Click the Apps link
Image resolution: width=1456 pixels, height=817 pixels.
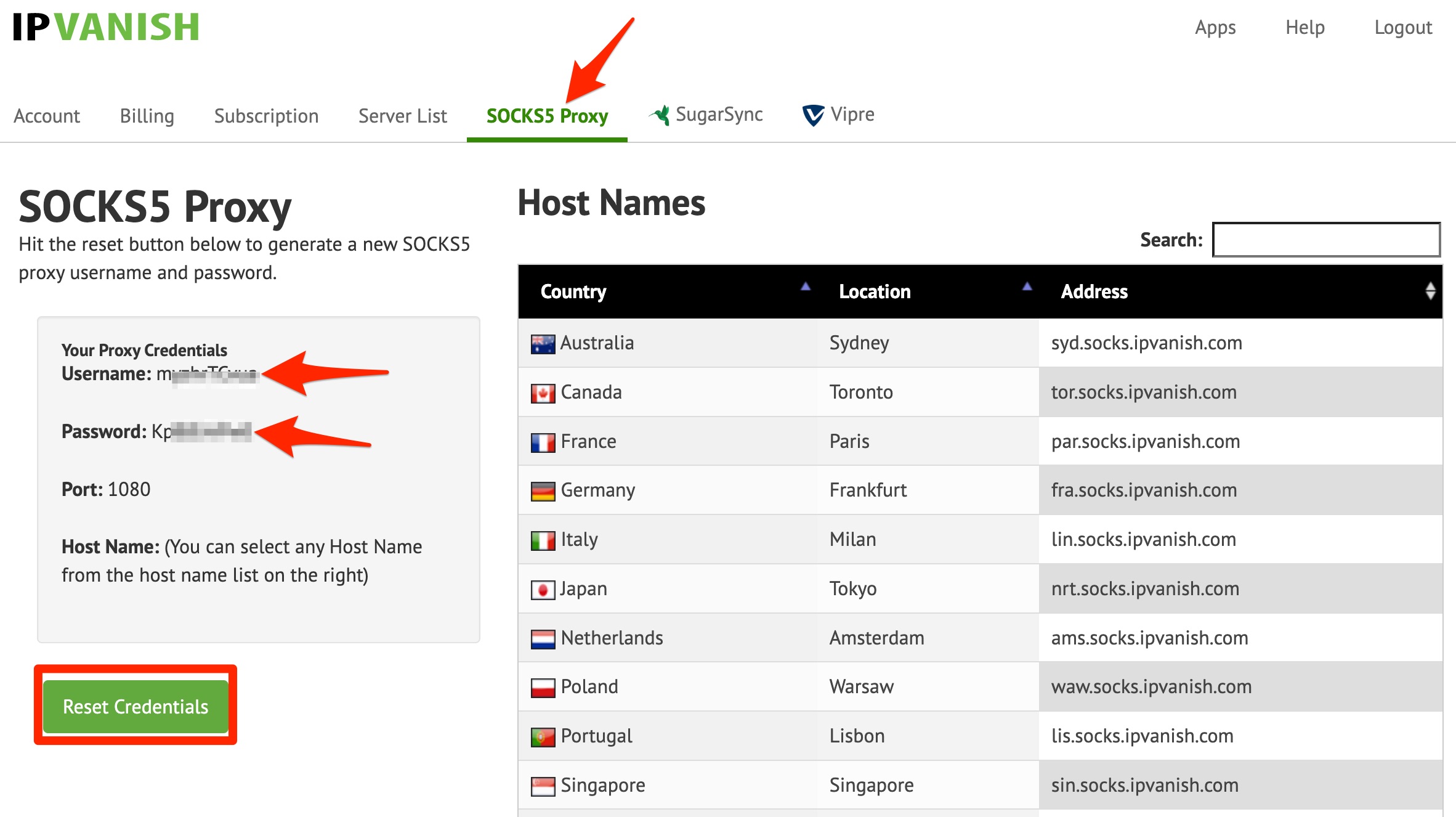tap(1215, 28)
